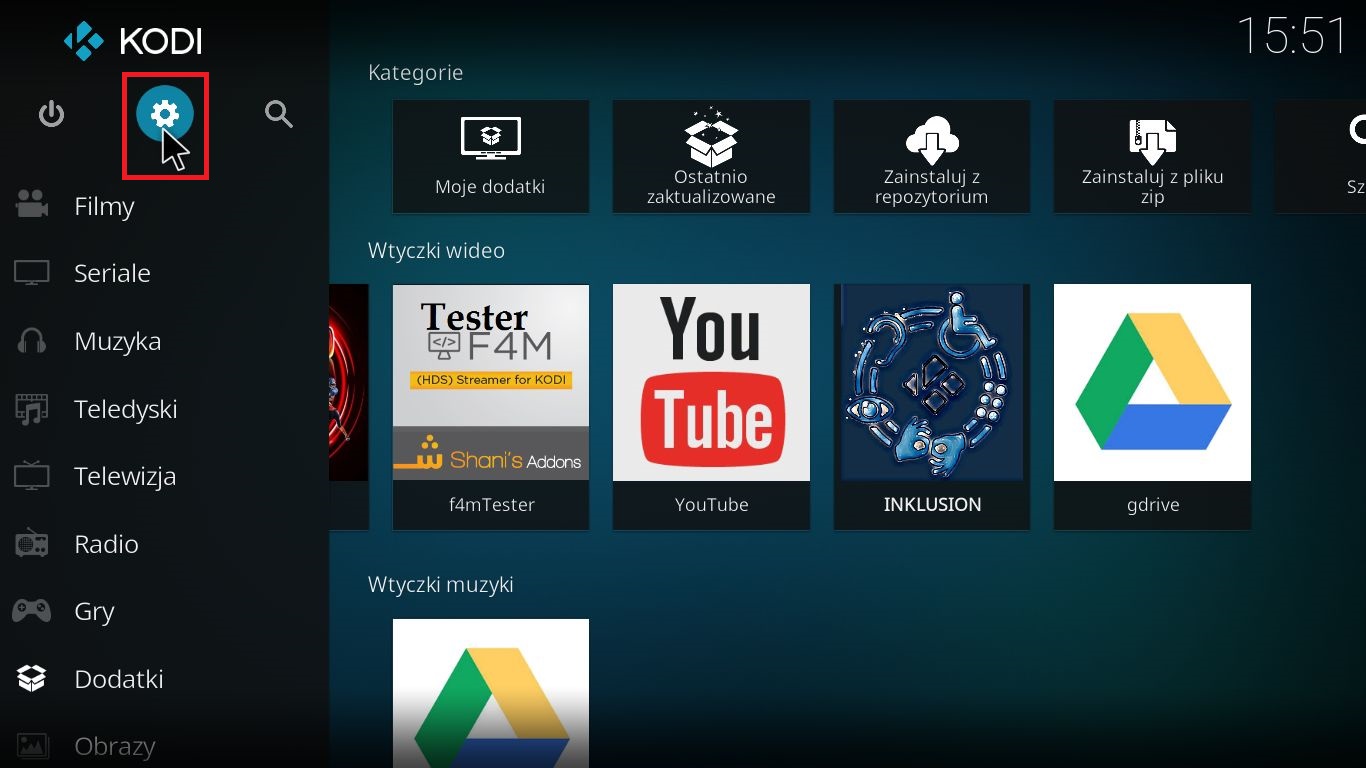Open Kodi settings gear icon
This screenshot has width=1366, height=768.
click(x=165, y=115)
